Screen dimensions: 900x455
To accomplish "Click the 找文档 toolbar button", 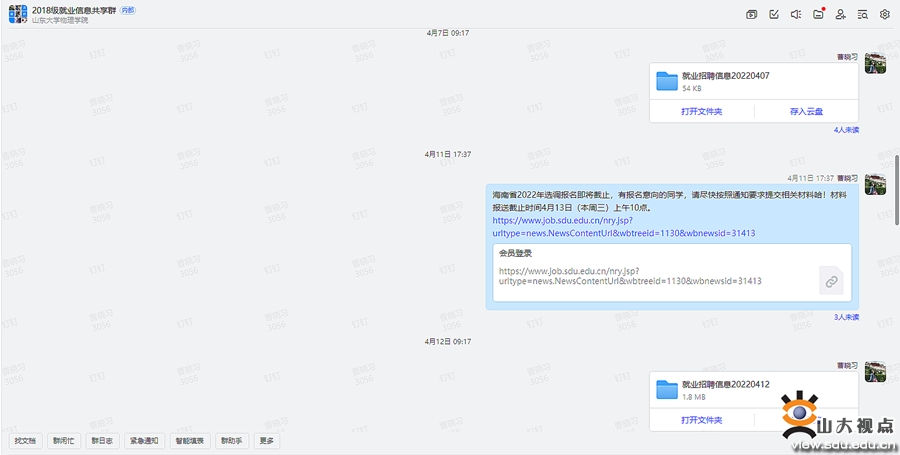I will point(25,440).
